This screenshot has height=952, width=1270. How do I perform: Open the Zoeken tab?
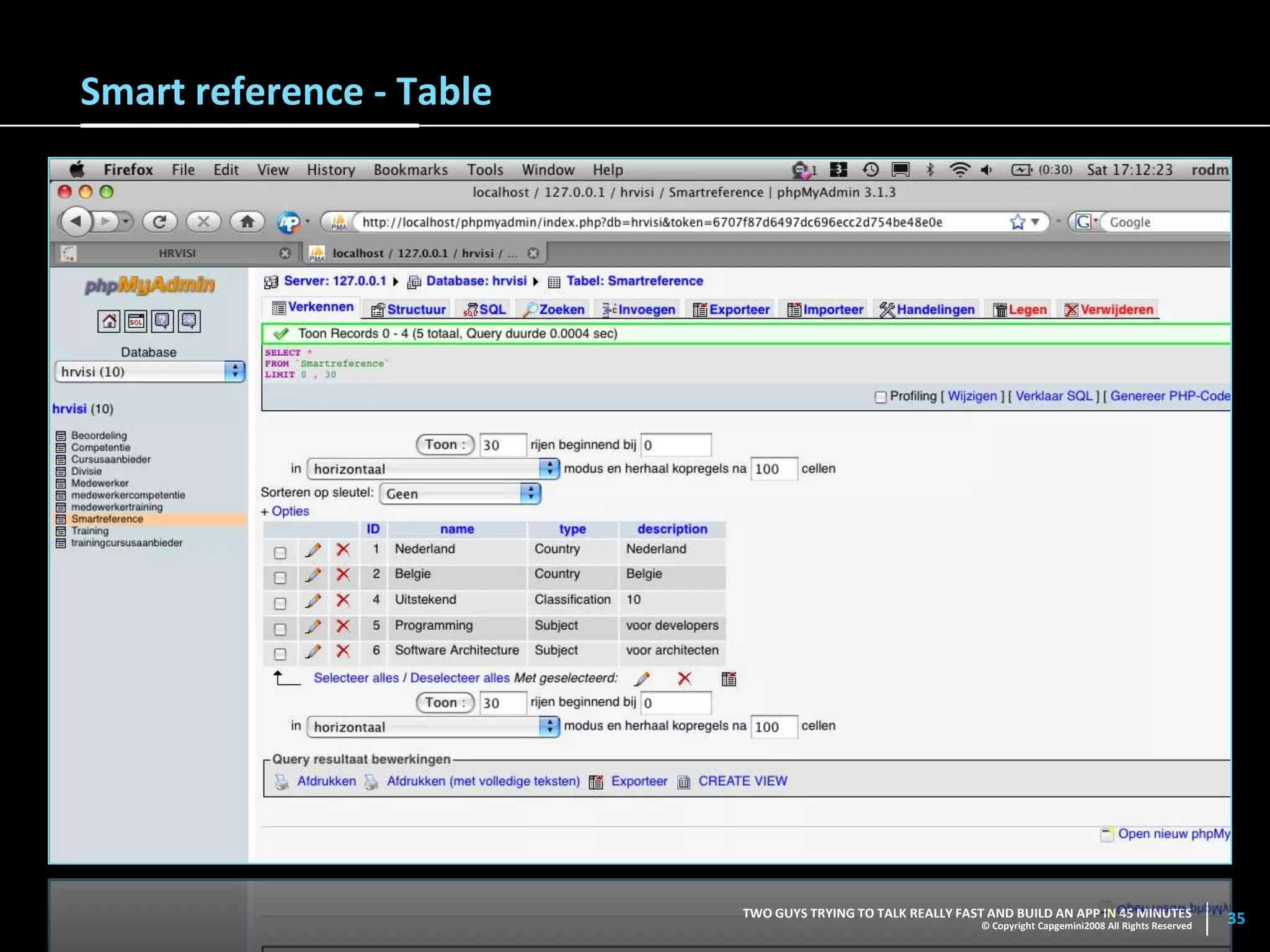point(554,309)
